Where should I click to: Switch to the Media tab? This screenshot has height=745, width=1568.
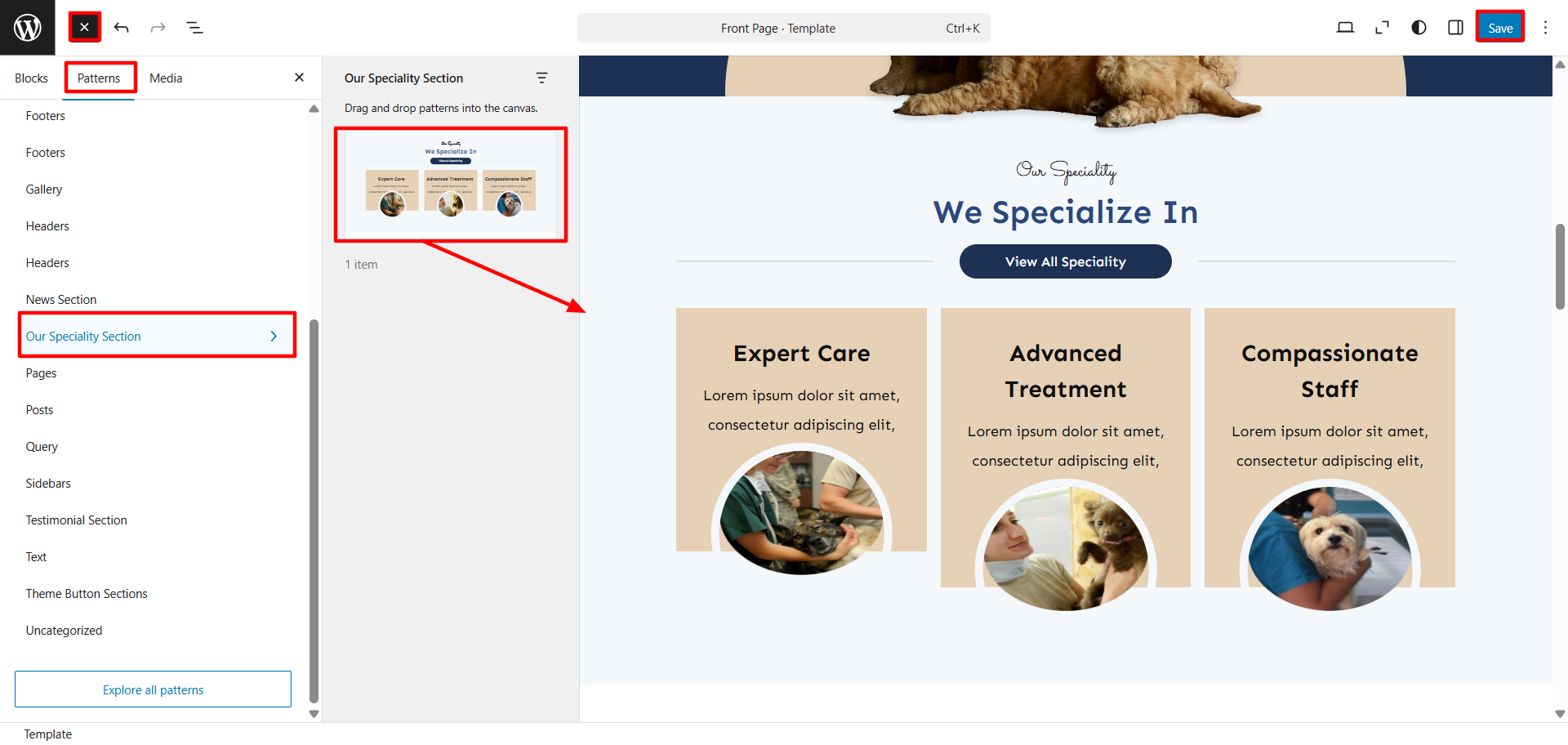(166, 78)
